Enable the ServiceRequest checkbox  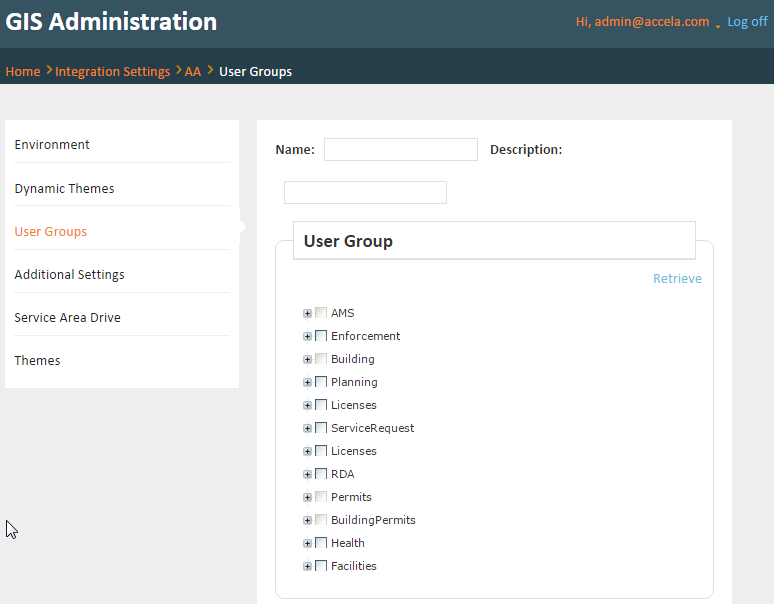click(321, 428)
